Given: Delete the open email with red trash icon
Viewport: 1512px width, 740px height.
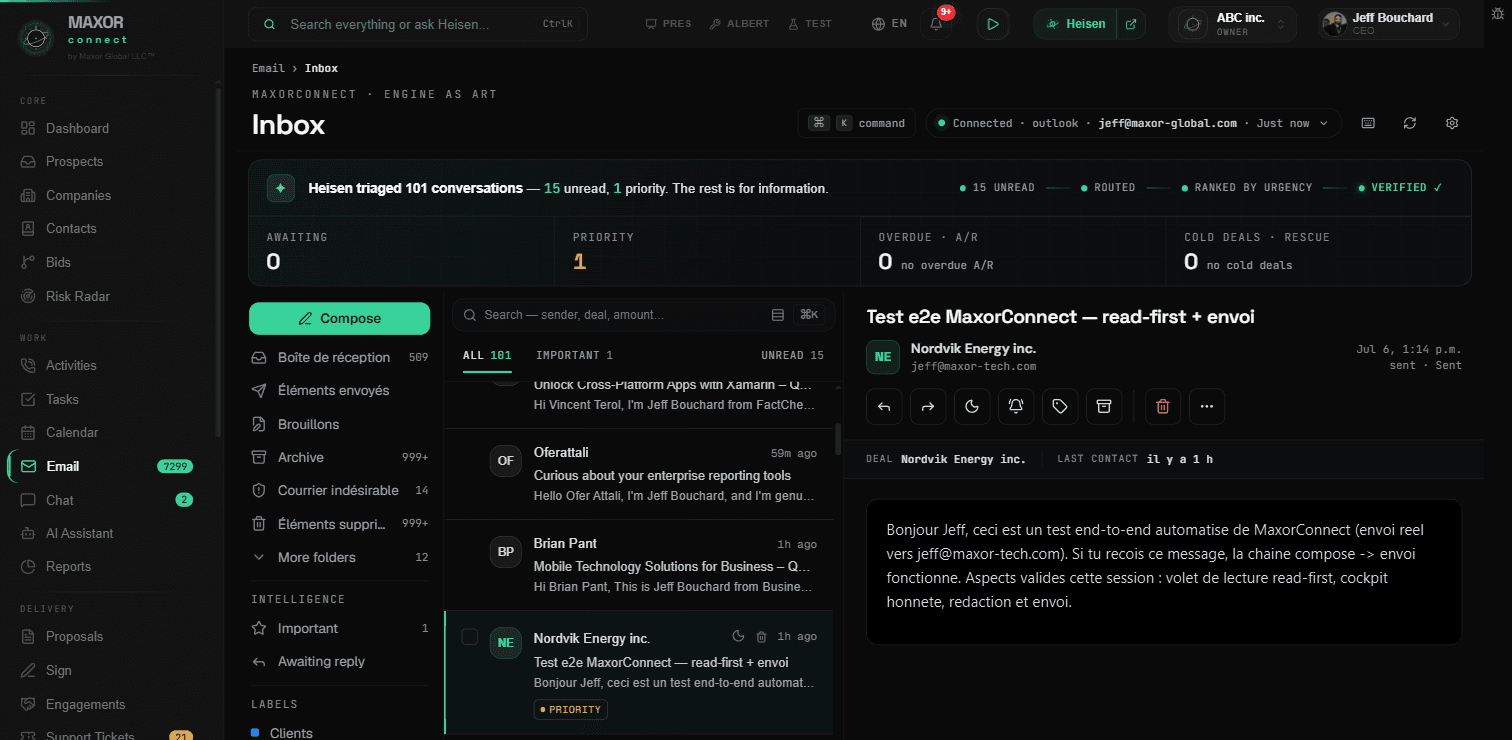Looking at the screenshot, I should pyautogui.click(x=1162, y=406).
